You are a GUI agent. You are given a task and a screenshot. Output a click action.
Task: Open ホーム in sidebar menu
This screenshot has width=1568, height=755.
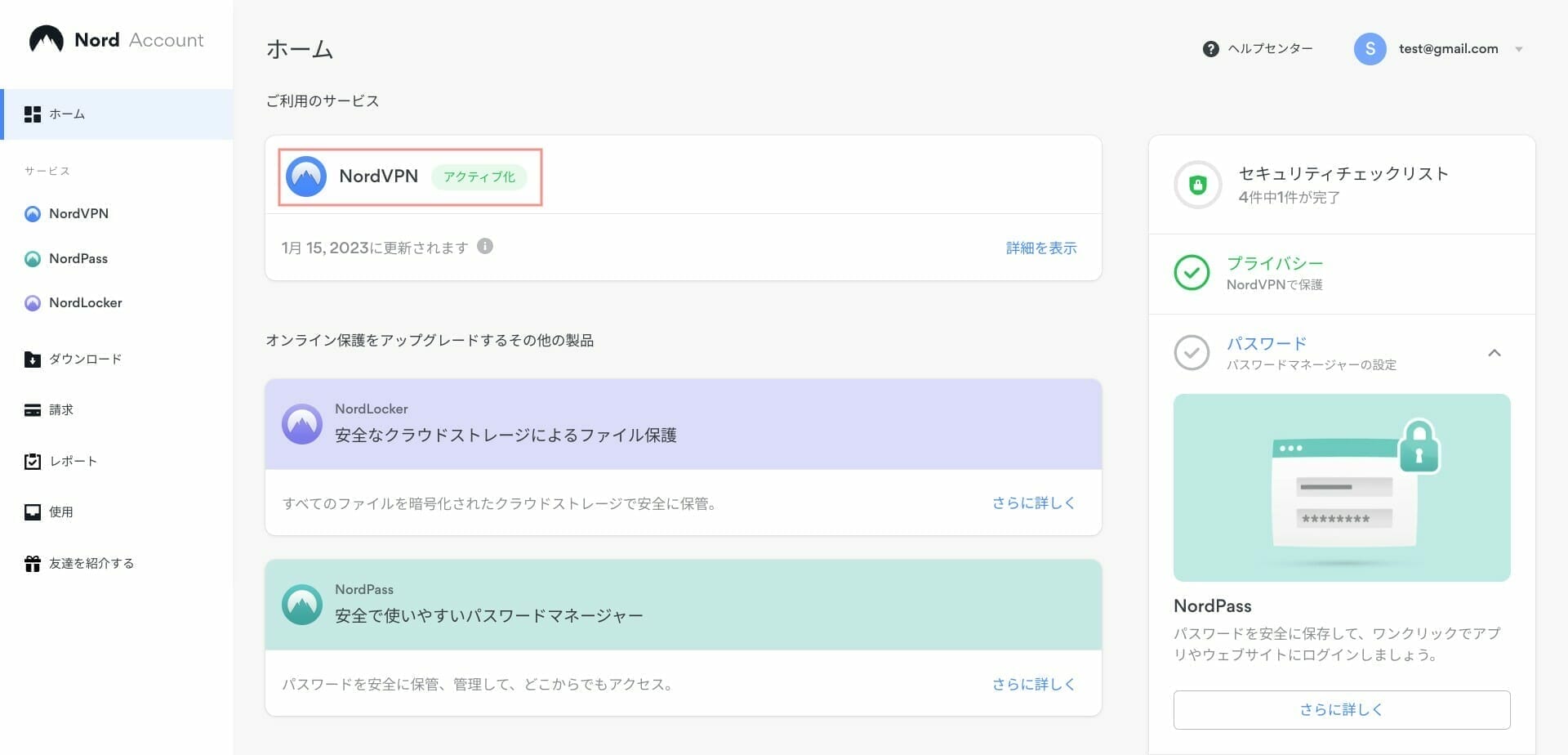point(118,114)
